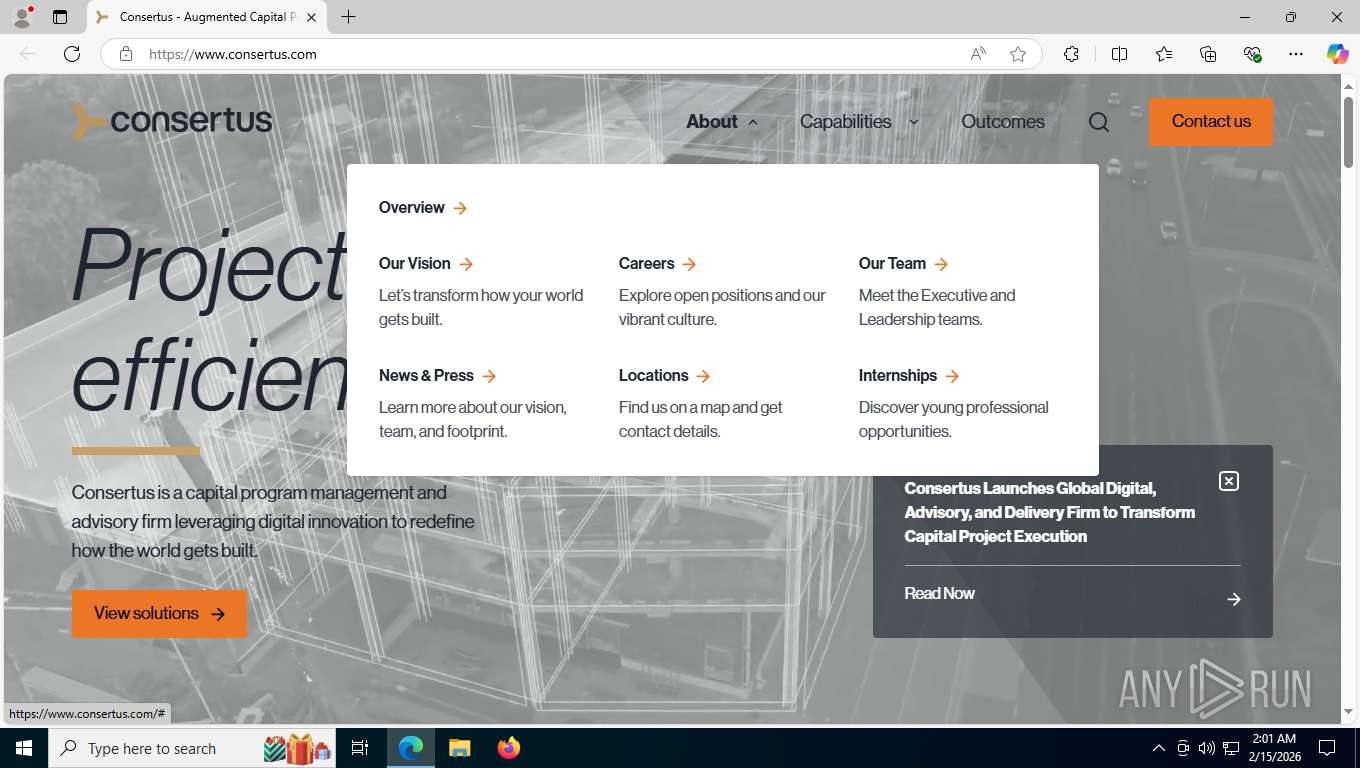This screenshot has height=768, width=1360.
Task: Close the news announcement card
Action: tap(1229, 481)
